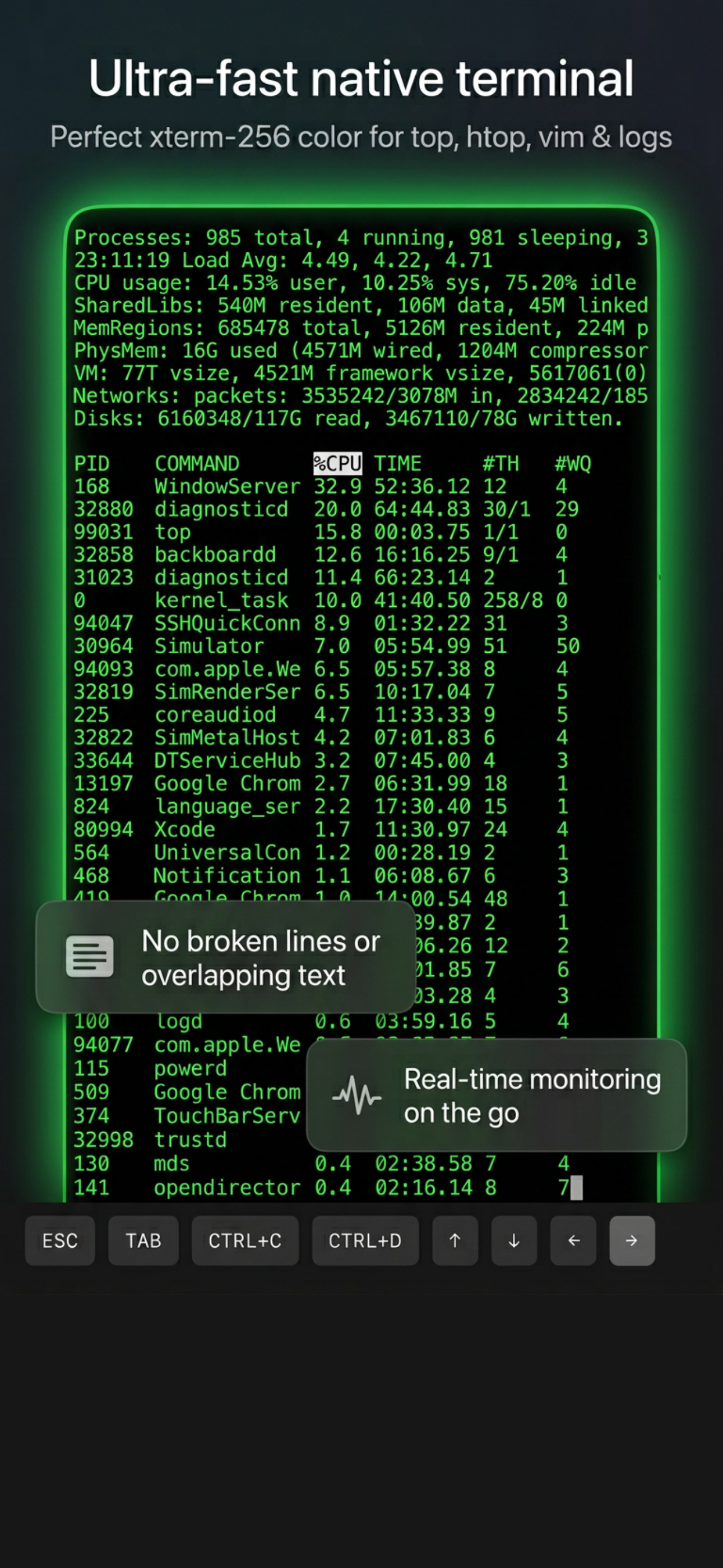Click 'Real-time monitoring on the go' callout

(x=497, y=1095)
